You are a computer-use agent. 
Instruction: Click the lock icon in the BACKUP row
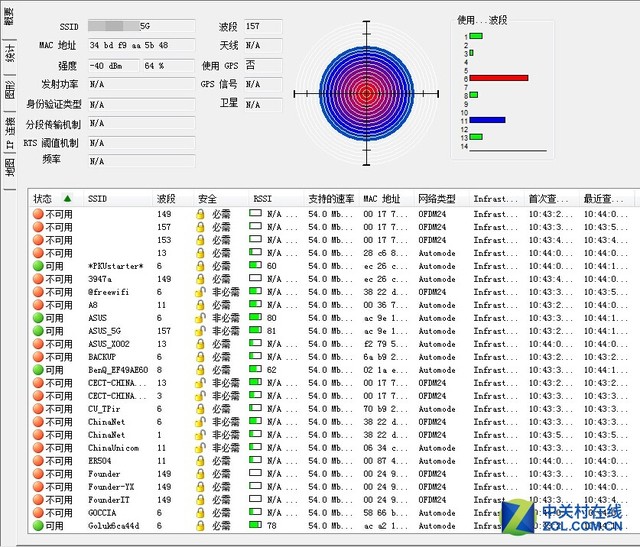coord(200,357)
